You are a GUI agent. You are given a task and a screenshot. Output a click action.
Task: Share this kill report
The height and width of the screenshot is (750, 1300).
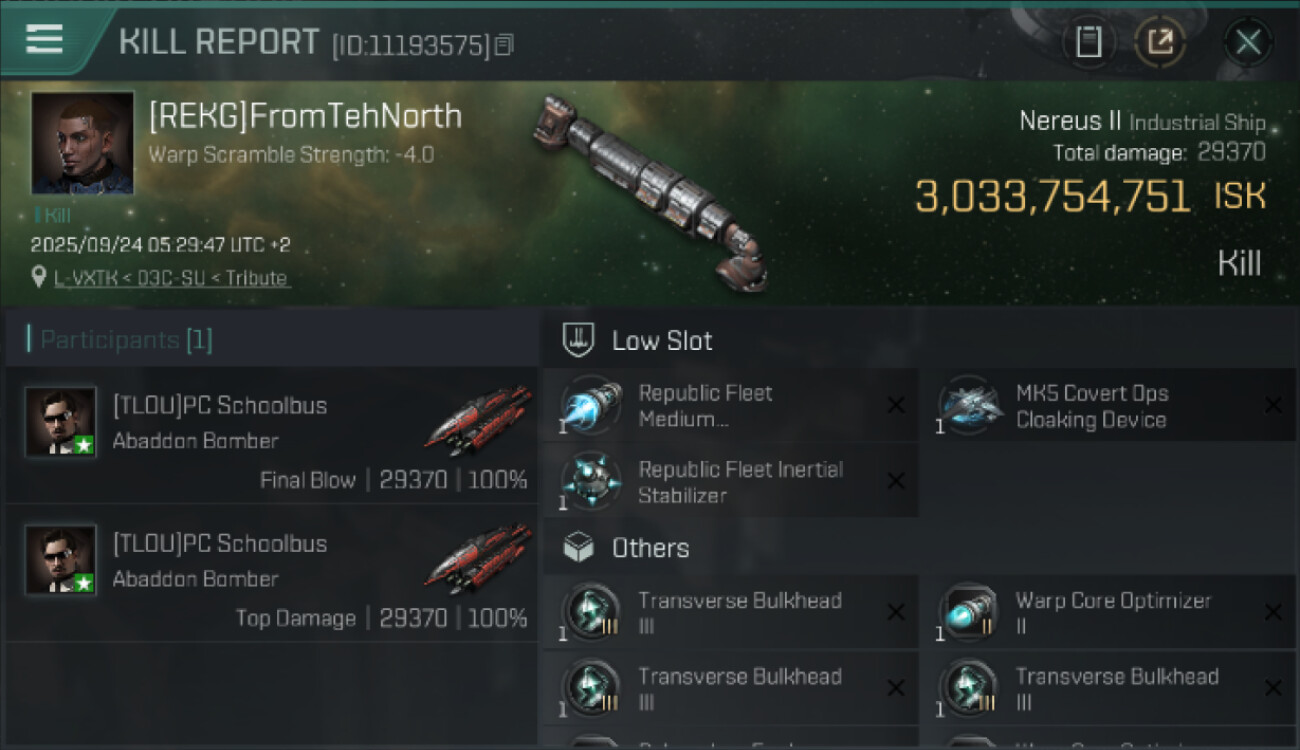1160,42
